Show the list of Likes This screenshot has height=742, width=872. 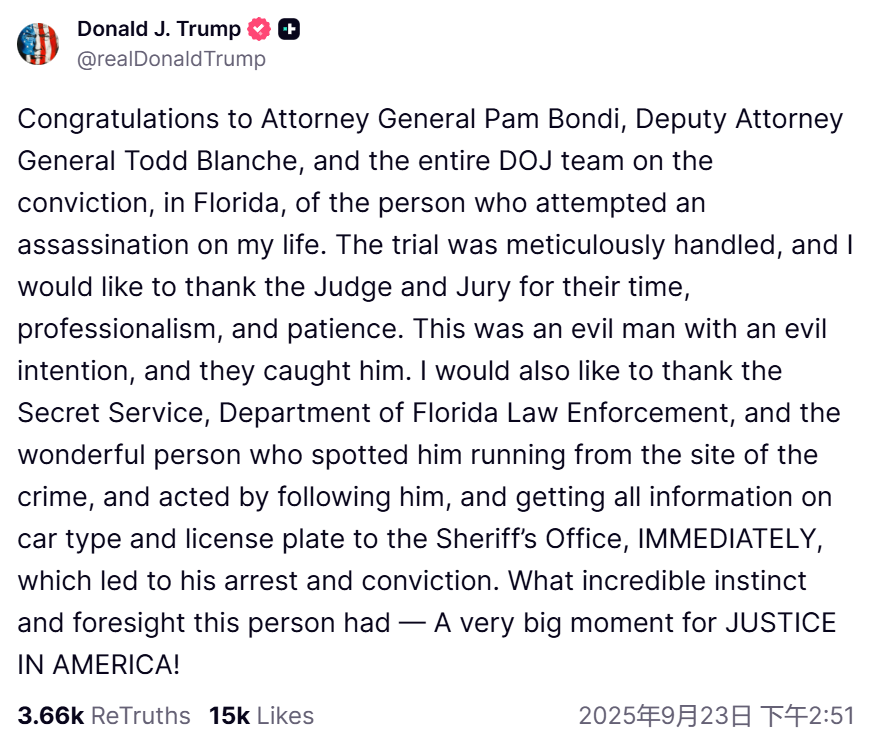(x=285, y=716)
